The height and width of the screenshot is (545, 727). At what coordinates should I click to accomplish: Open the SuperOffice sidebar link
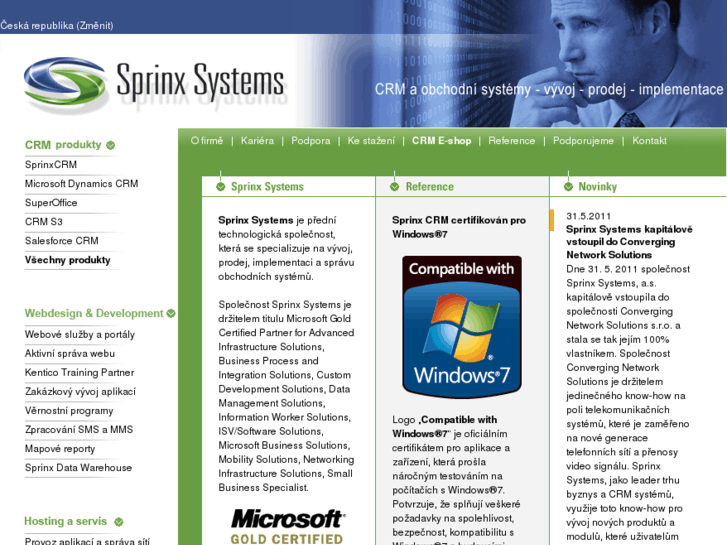click(51, 203)
